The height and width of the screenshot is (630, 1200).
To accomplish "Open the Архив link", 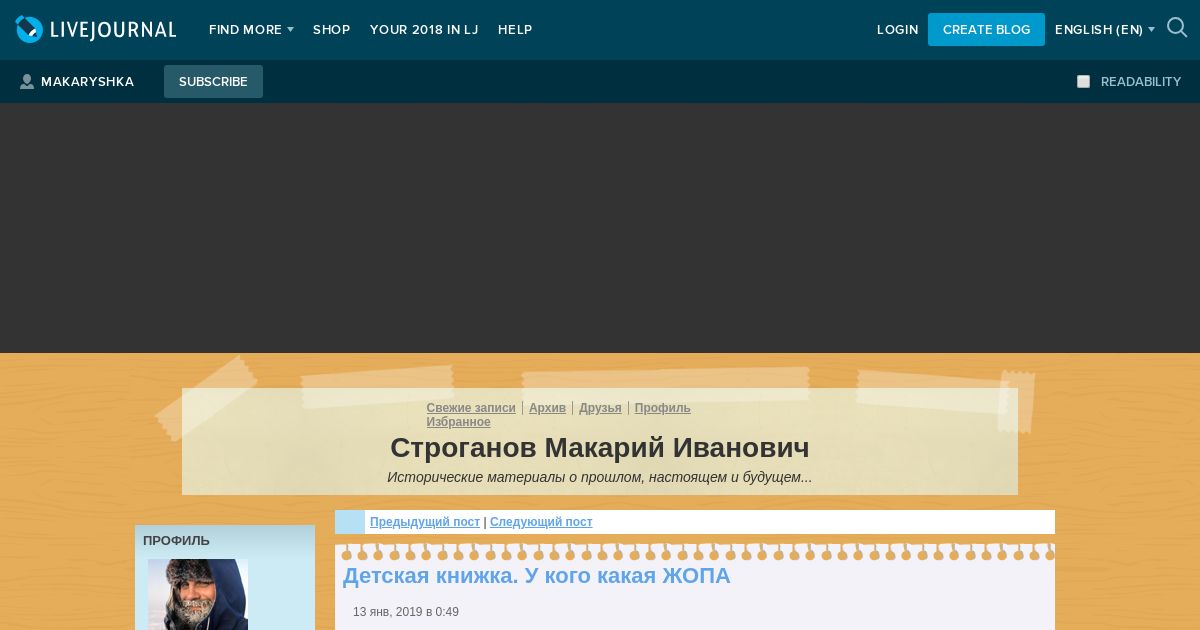I will pyautogui.click(x=547, y=408).
